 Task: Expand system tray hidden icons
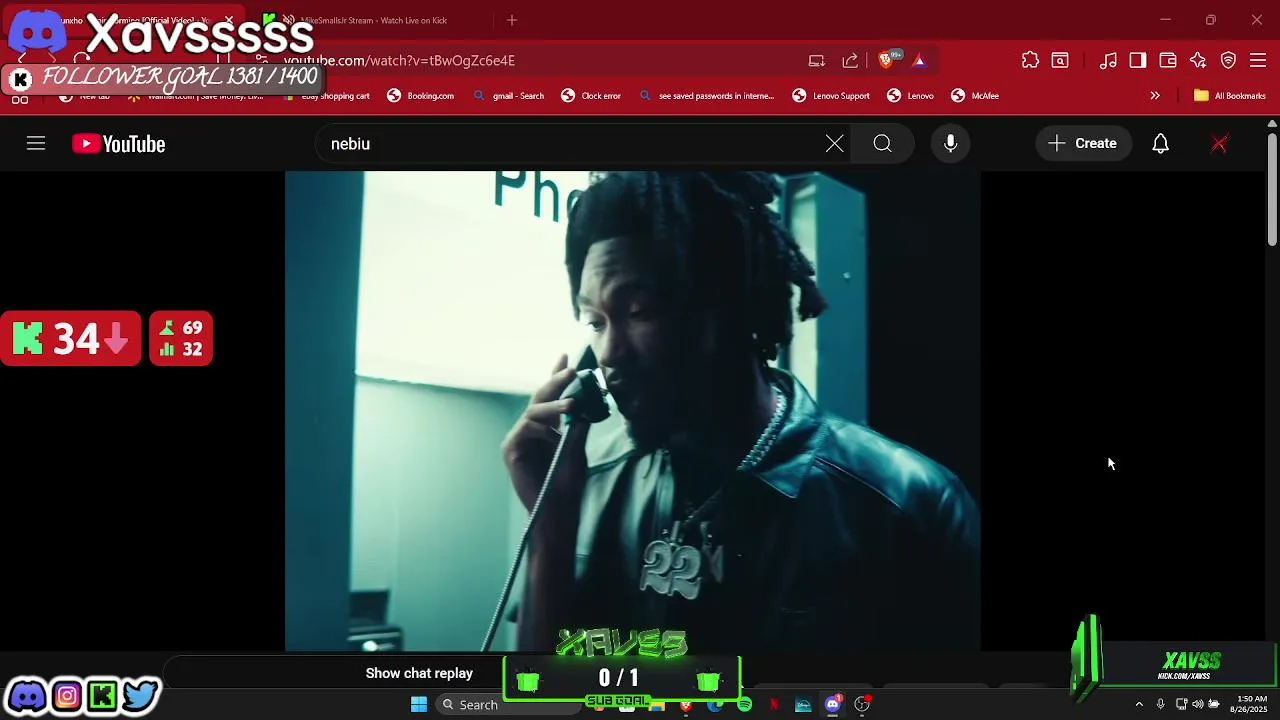[x=1138, y=705]
